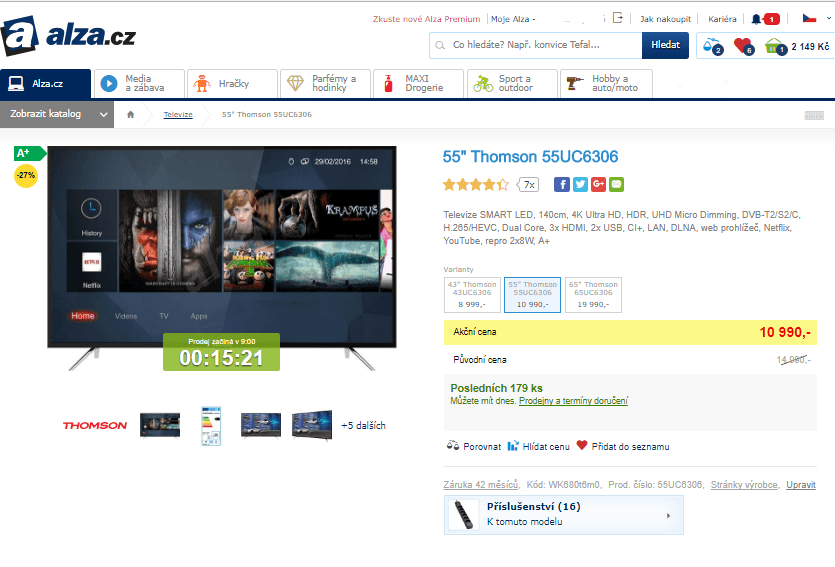Image resolution: width=835 pixels, height=567 pixels.
Task: Click the Přidat do seznamu heart icon
Action: 582,445
